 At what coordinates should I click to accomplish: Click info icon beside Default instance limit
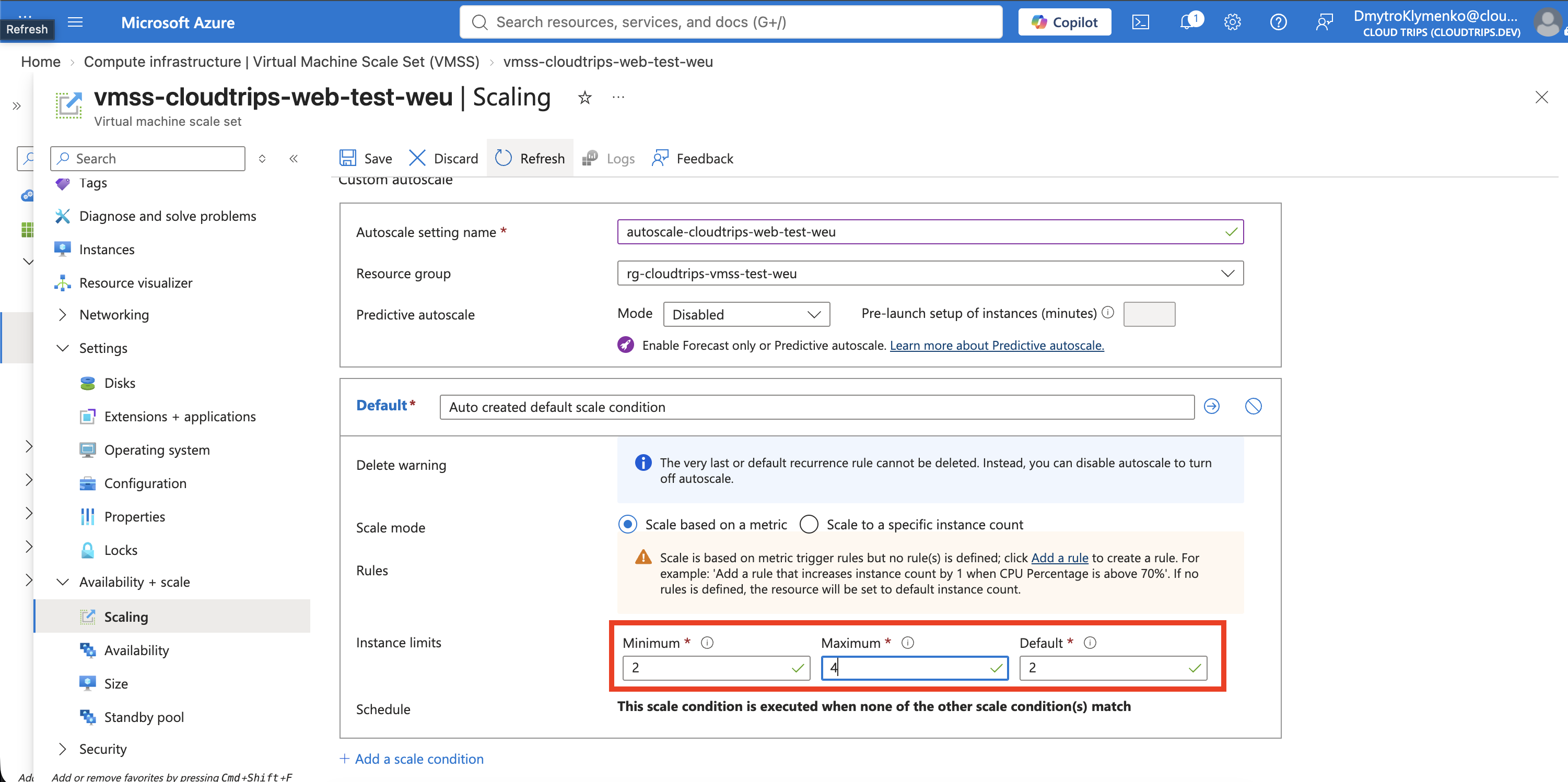(1090, 643)
